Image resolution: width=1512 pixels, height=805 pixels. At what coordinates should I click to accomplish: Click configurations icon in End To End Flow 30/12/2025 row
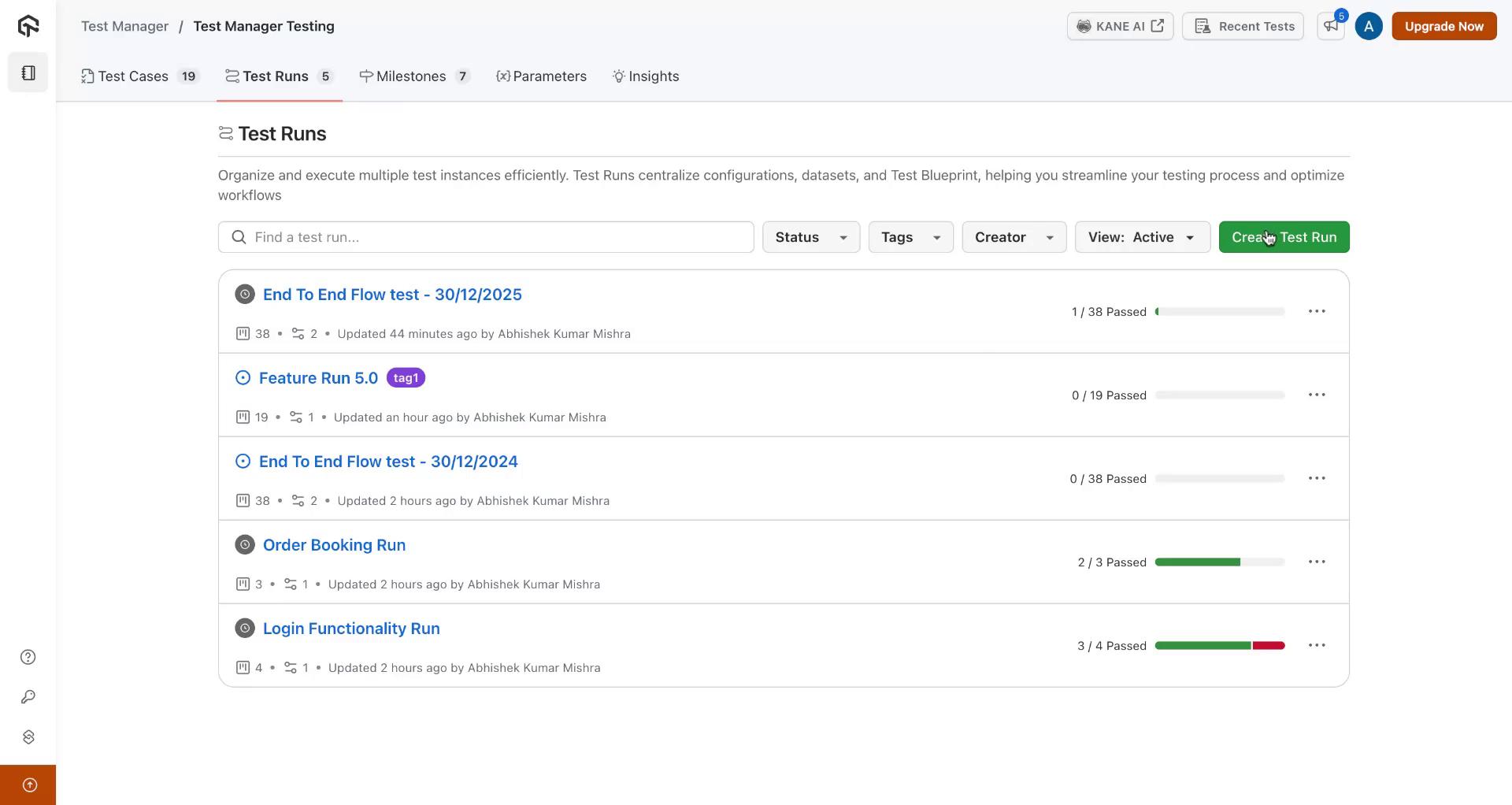298,334
